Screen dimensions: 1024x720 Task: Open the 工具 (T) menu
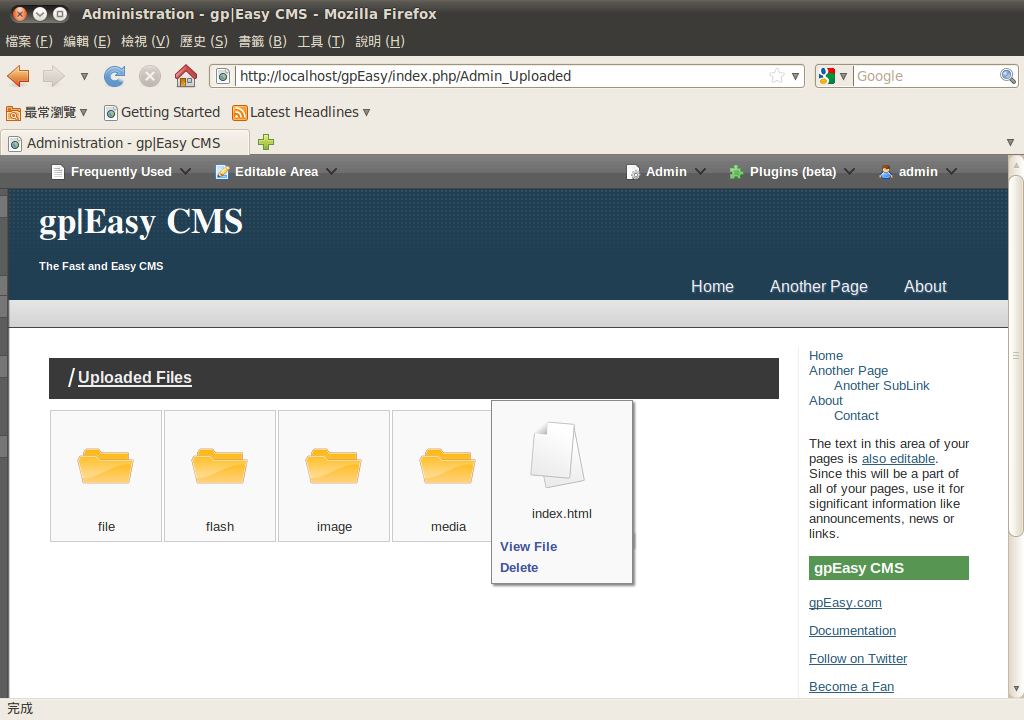(x=321, y=41)
